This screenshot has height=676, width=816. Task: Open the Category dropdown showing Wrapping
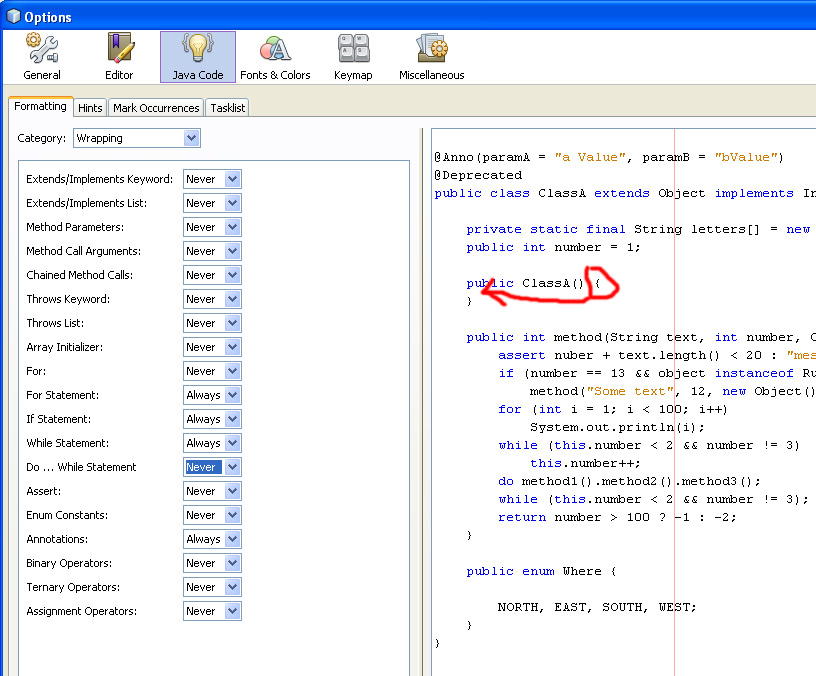click(137, 138)
